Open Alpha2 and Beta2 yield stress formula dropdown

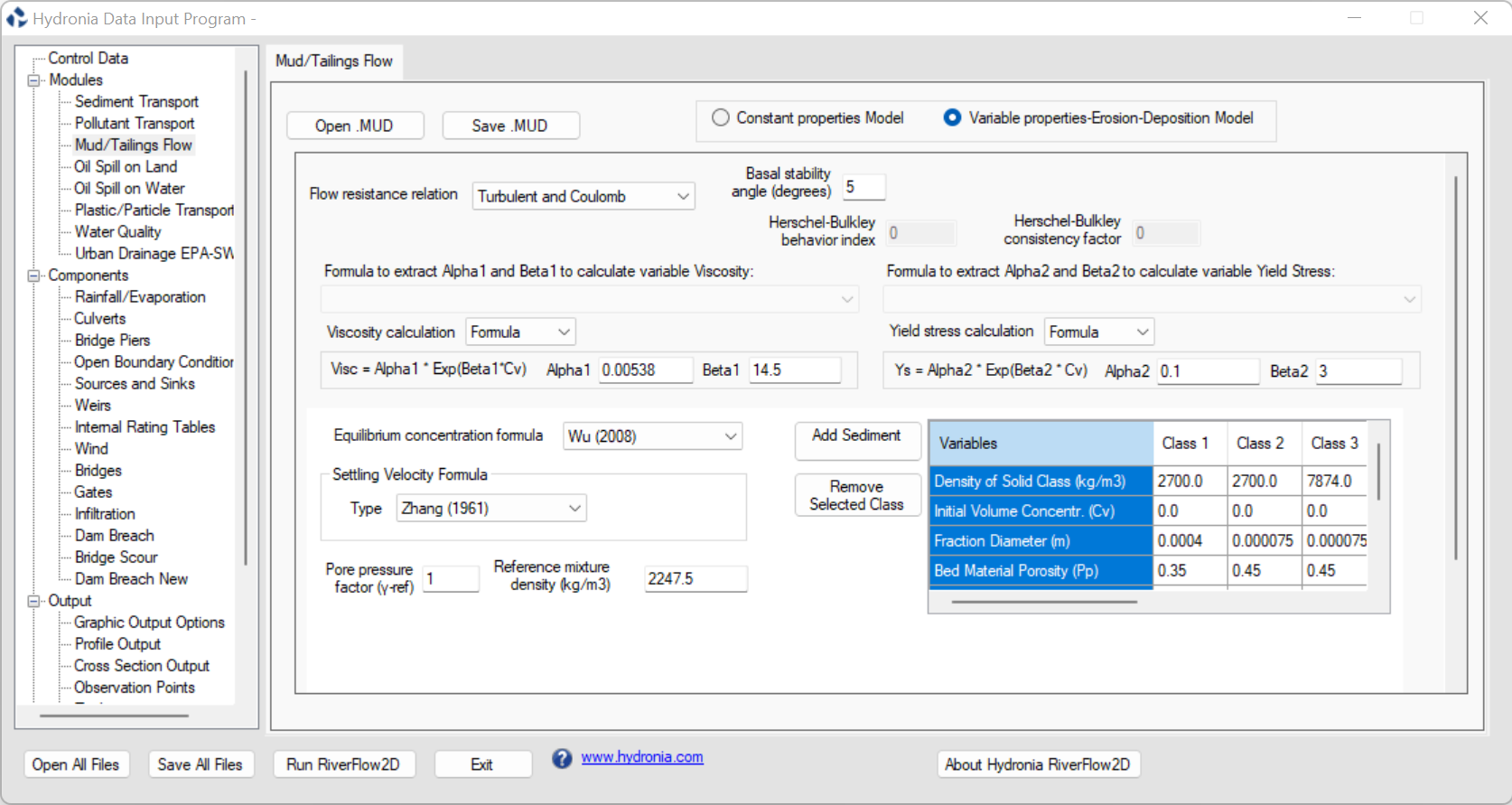[x=1152, y=299]
